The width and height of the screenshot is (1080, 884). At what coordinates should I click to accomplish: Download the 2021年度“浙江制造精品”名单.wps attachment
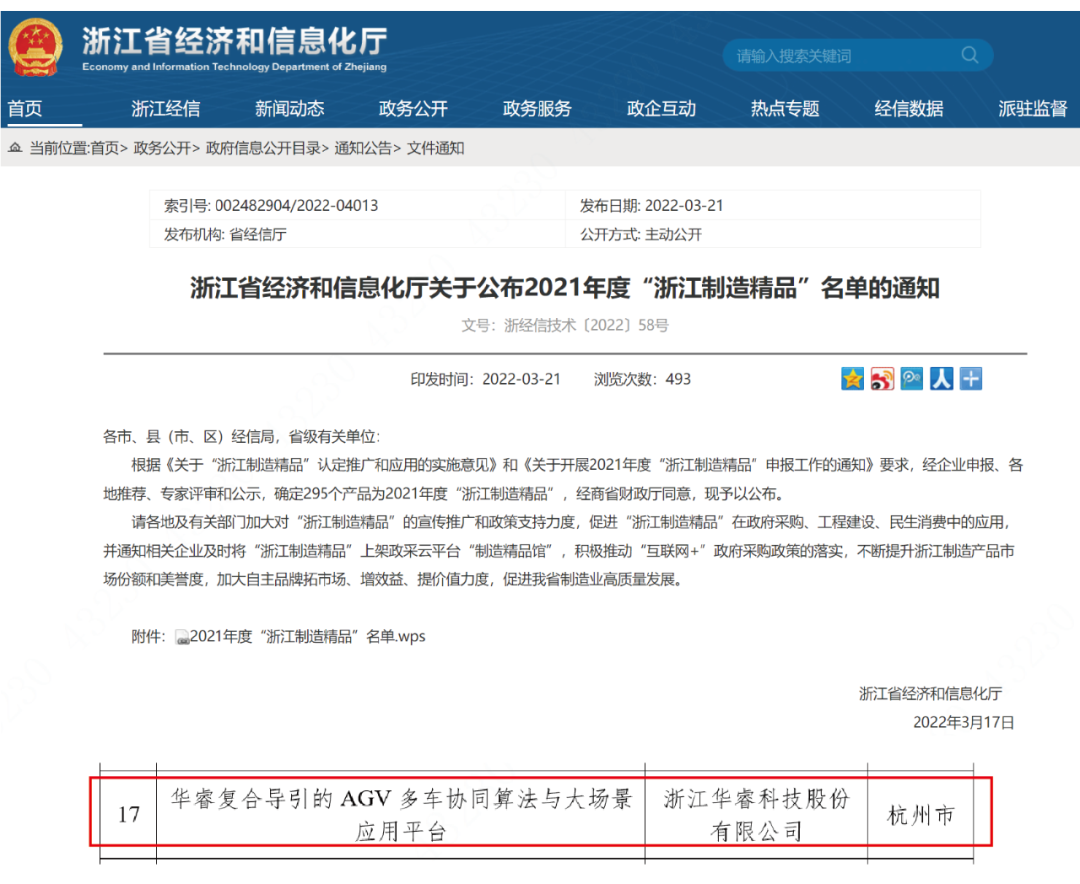pos(307,637)
